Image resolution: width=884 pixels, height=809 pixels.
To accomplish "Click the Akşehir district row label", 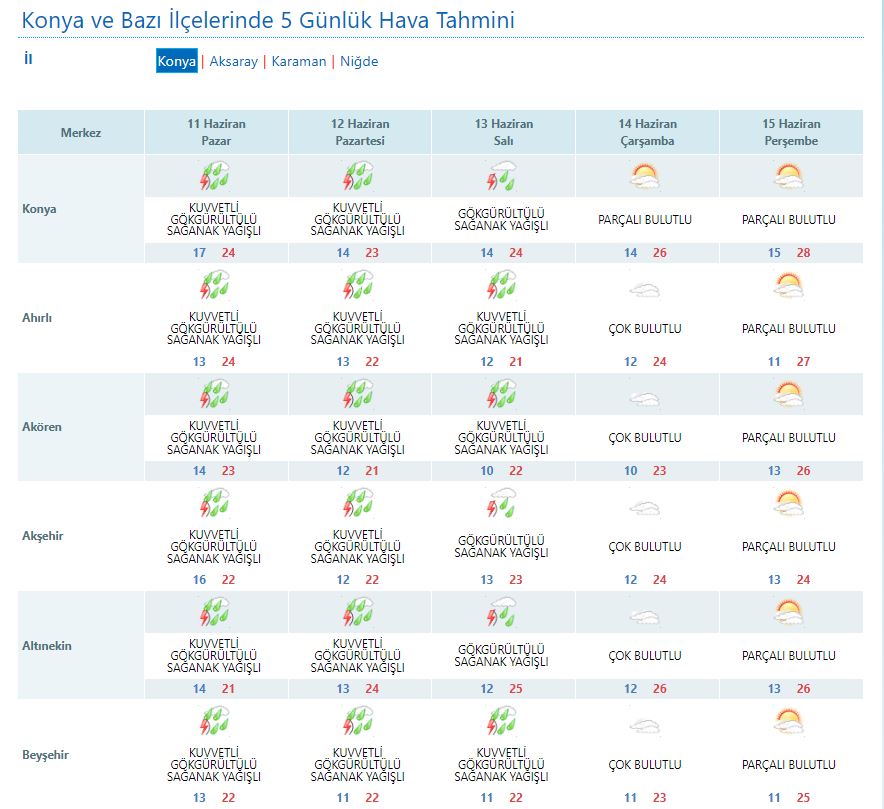I will pos(43,536).
